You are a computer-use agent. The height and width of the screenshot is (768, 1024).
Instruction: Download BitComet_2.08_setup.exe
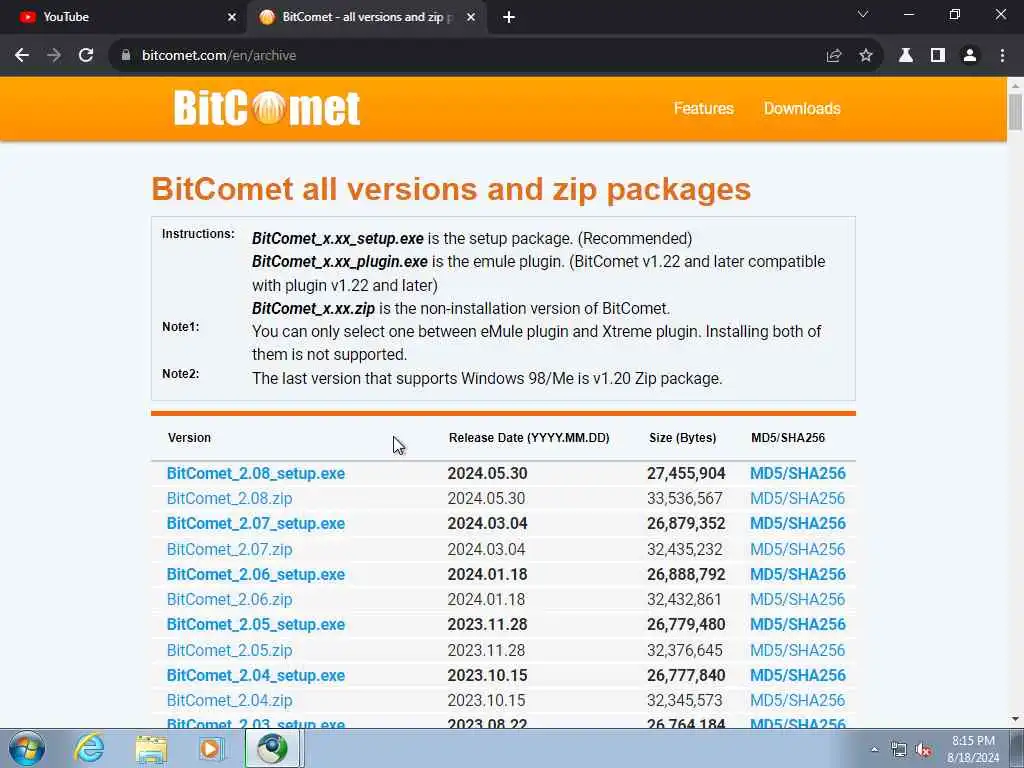256,473
